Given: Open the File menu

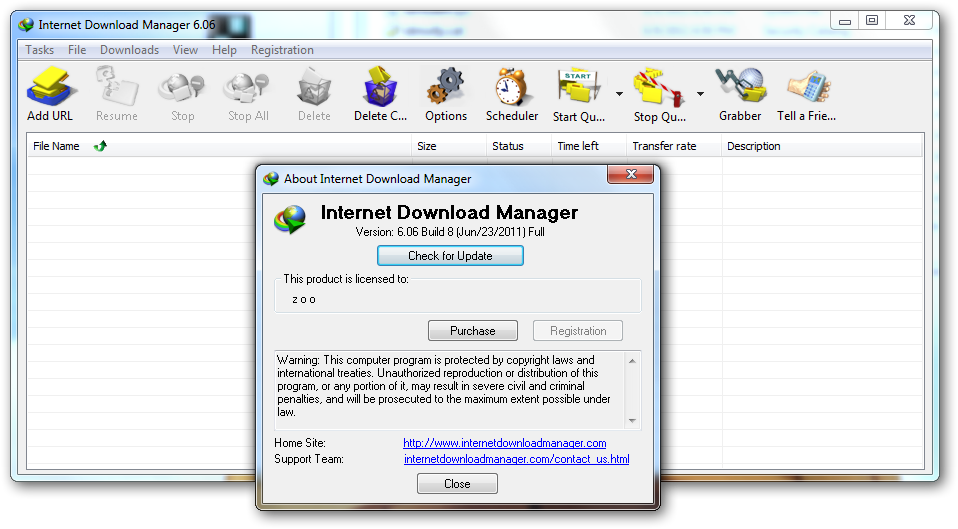Looking at the screenshot, I should (77, 50).
